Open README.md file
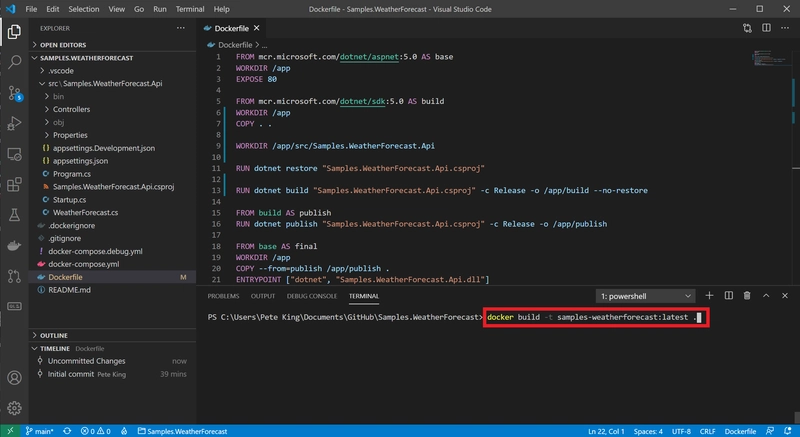Viewport: 800px width, 437px height. (x=112, y=290)
